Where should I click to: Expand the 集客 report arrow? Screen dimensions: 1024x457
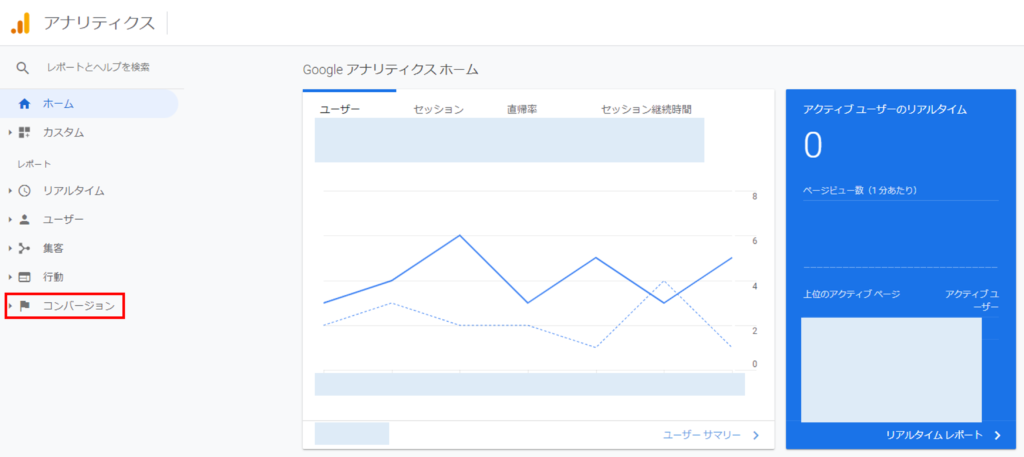pyautogui.click(x=10, y=248)
